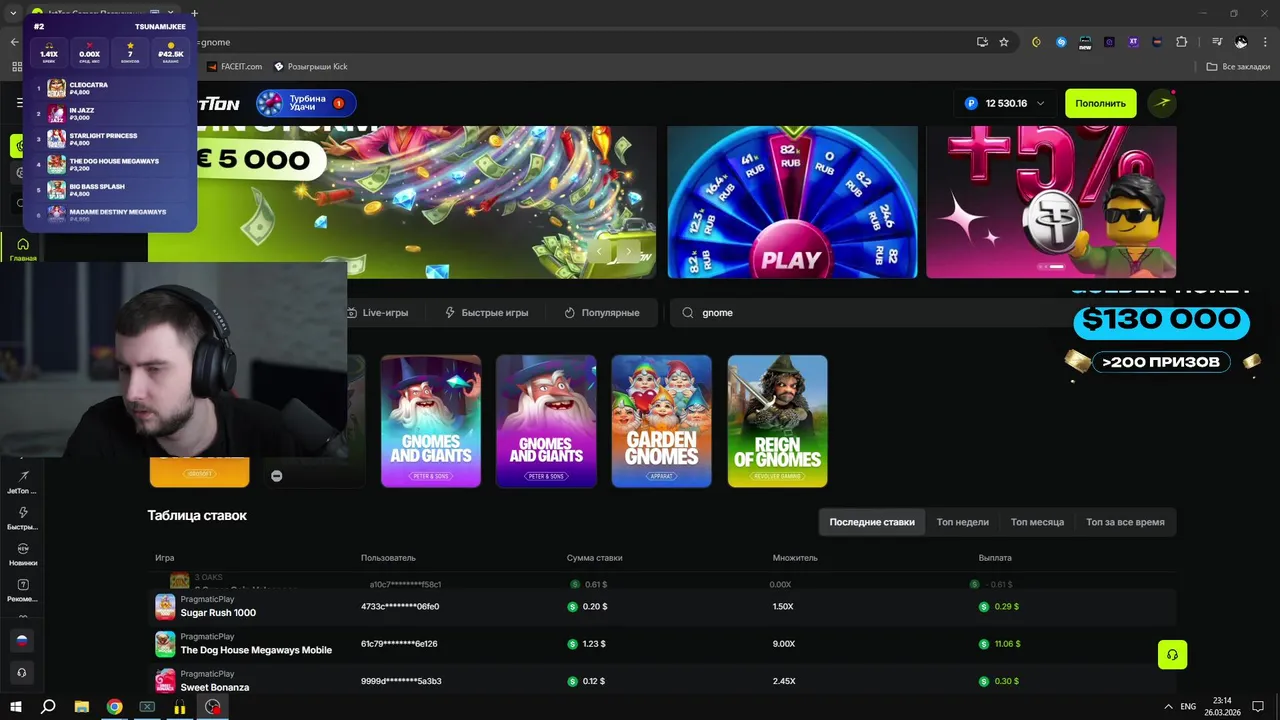Open the yellow crescent extension icon
The height and width of the screenshot is (720, 1280).
(1036, 42)
